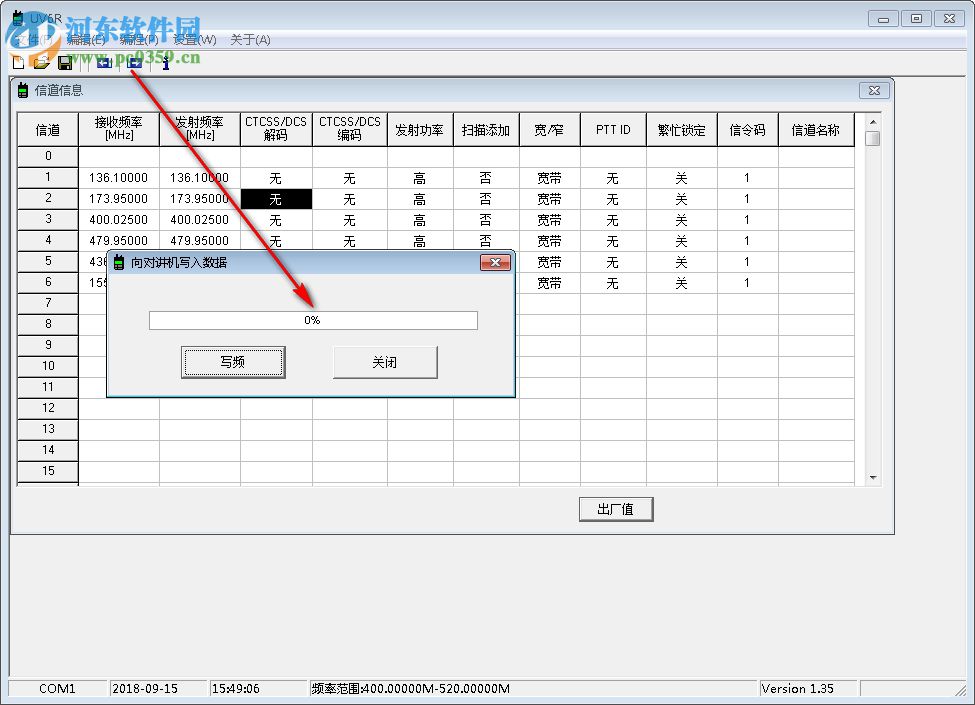
Task: Click date 2018-09-15 in status bar
Action: (145, 688)
